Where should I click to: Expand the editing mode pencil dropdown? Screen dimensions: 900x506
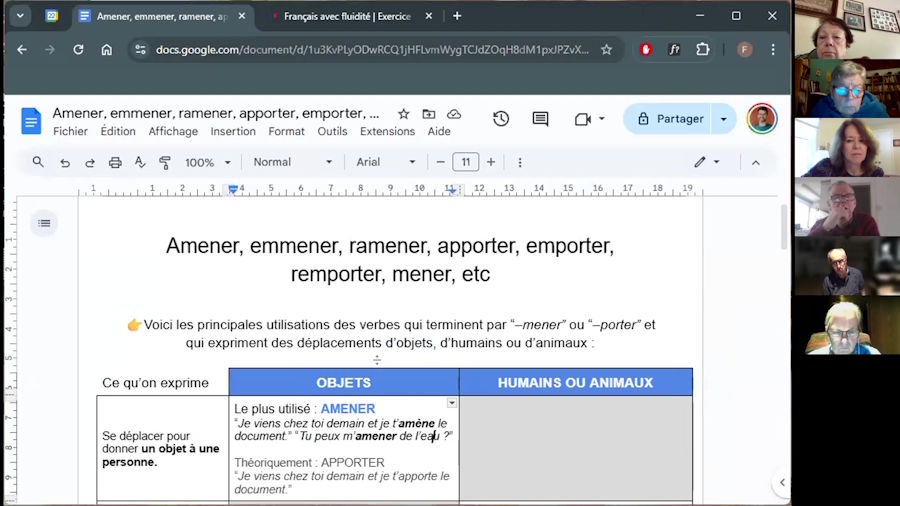(x=707, y=162)
